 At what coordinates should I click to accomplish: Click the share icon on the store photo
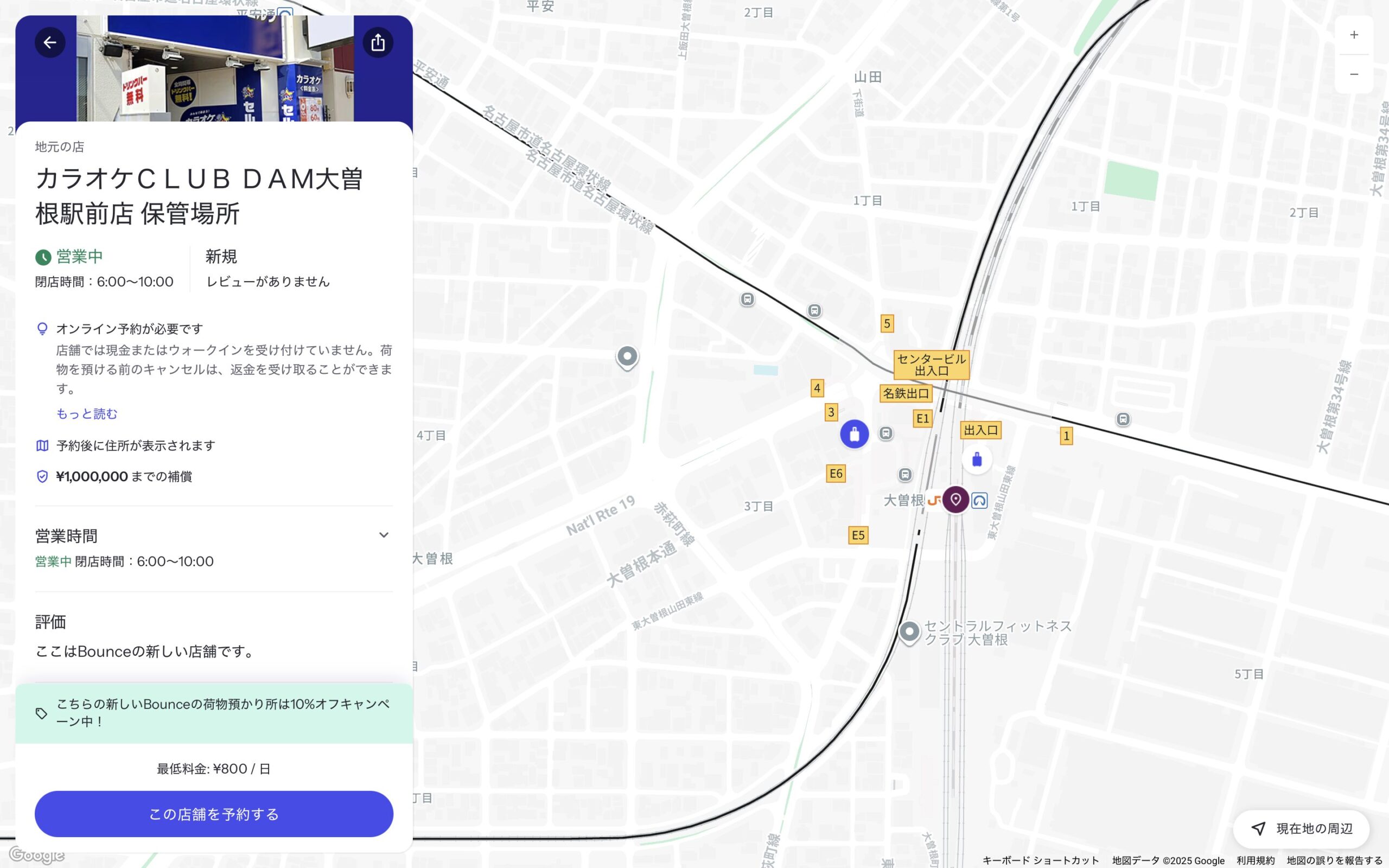pos(378,42)
